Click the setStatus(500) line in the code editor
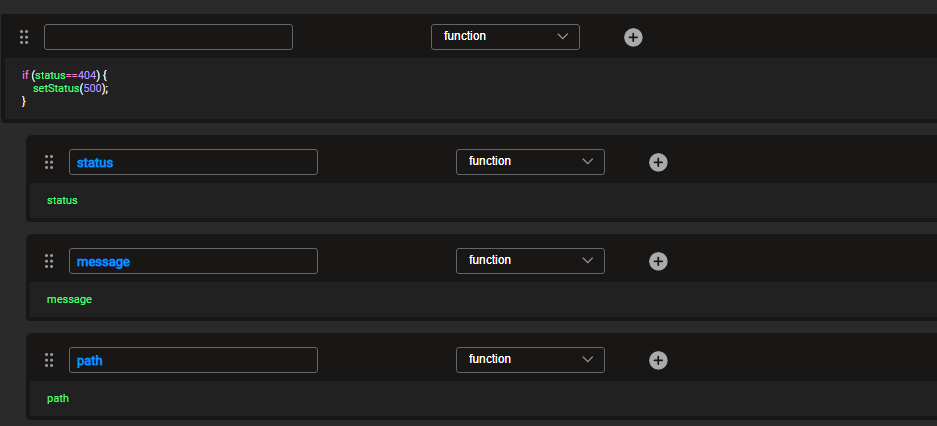 tap(70, 88)
